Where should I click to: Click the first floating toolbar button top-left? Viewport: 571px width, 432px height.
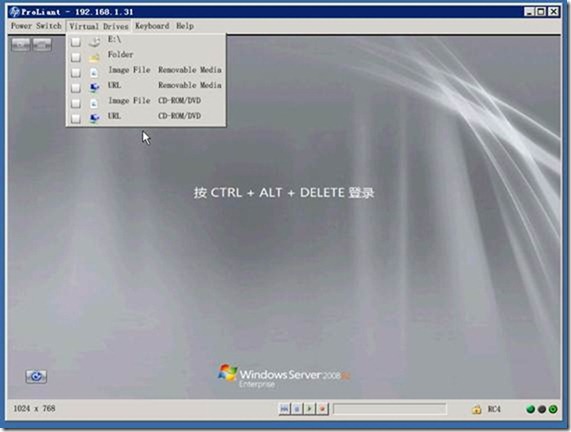coord(20,45)
